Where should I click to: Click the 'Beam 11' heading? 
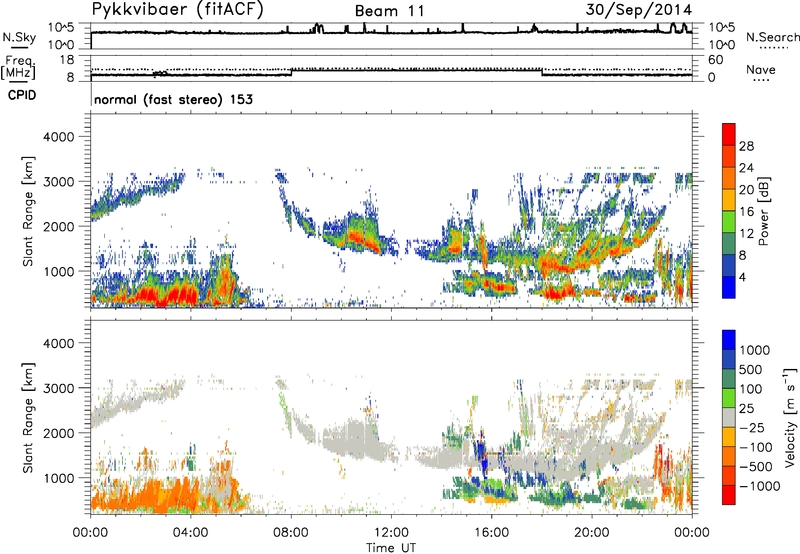click(x=389, y=11)
